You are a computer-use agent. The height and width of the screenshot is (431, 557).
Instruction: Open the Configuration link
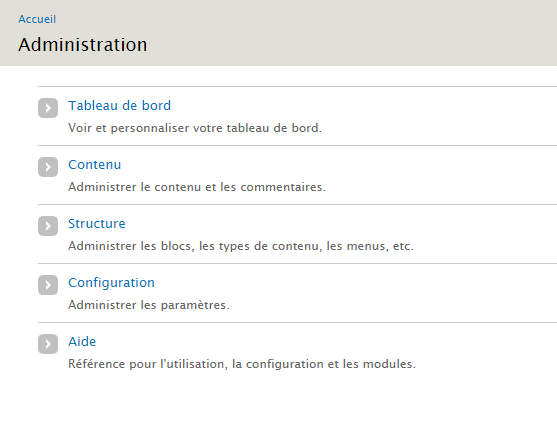click(x=111, y=282)
